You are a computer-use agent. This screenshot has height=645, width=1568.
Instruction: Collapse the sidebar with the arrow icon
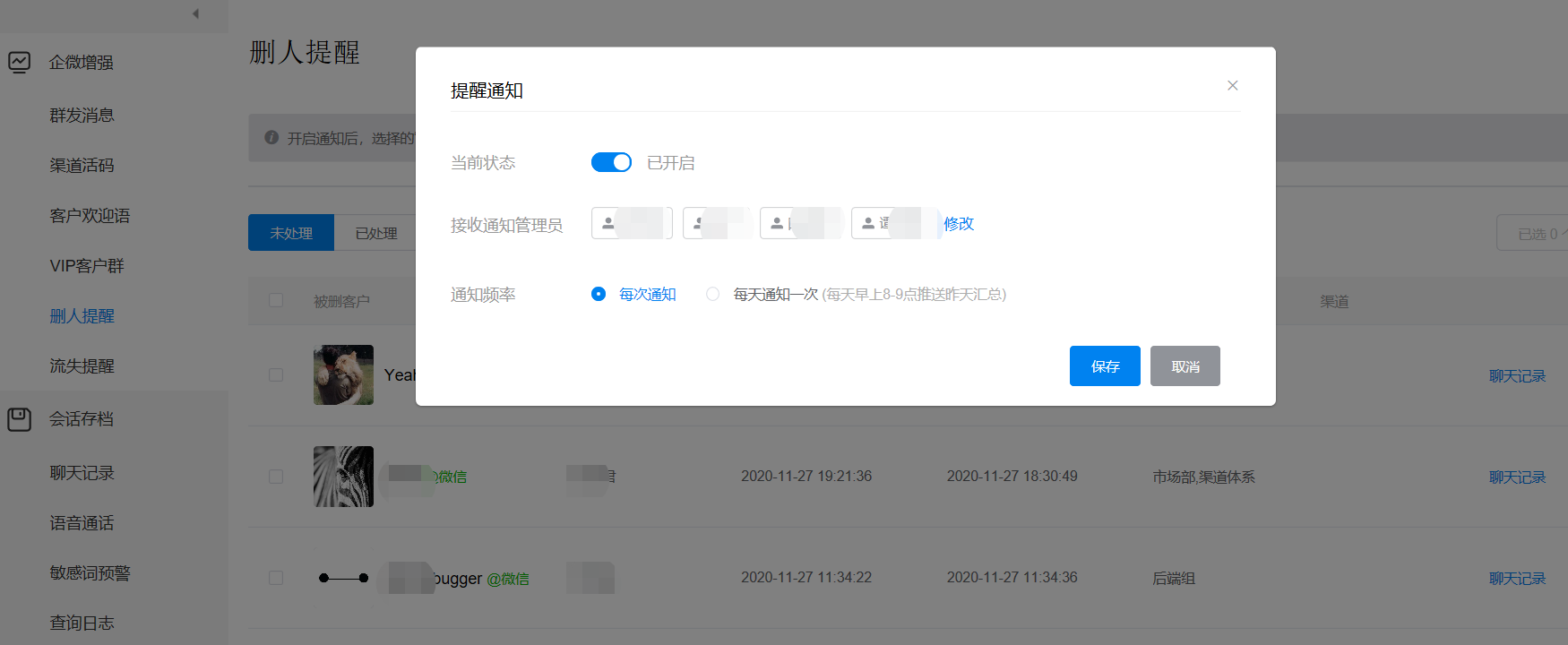pyautogui.click(x=195, y=13)
